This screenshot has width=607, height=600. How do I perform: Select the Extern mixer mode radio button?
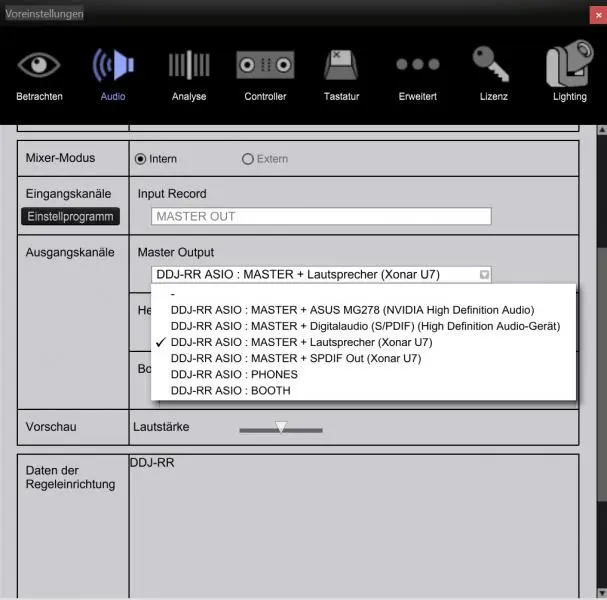248,159
